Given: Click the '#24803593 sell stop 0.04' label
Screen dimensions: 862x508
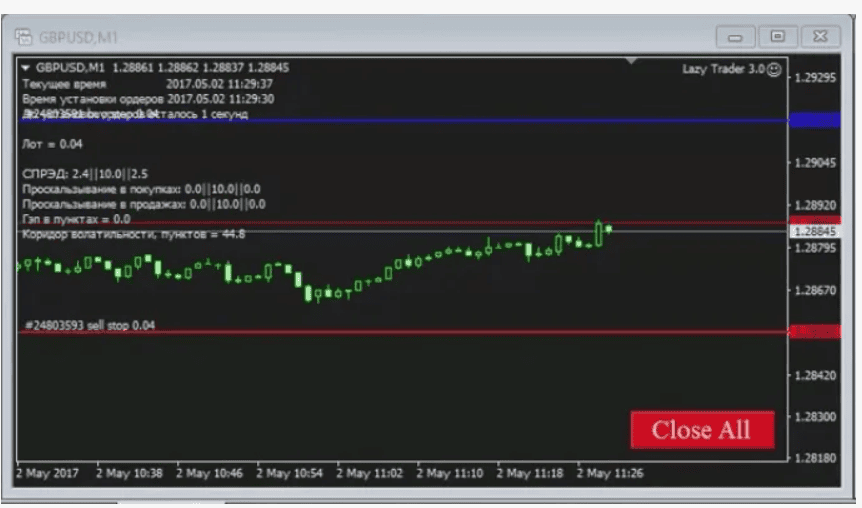Looking at the screenshot, I should tap(90, 325).
